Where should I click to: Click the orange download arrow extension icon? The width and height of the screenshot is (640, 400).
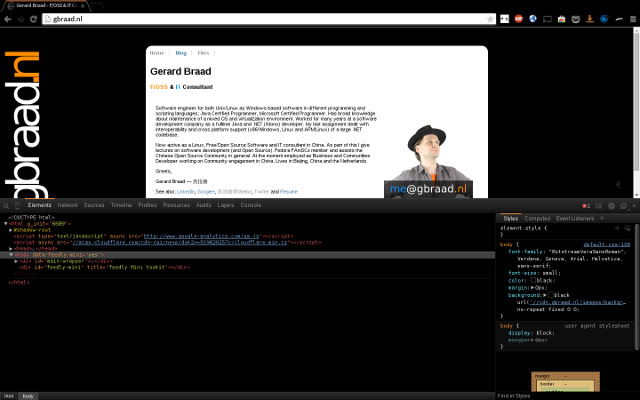(590, 19)
